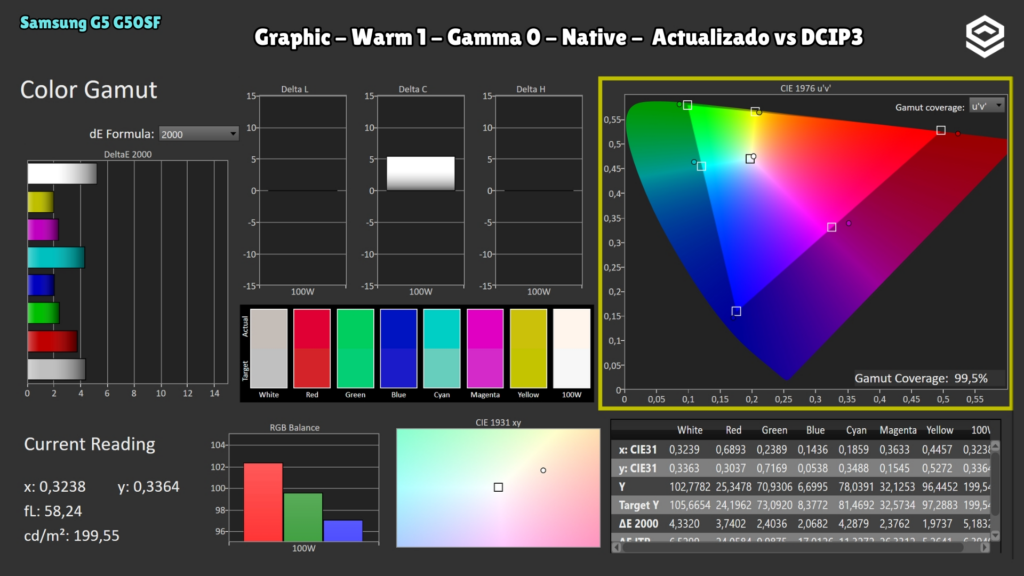Click the red bar in DeltaE 2000 chart

point(52,341)
